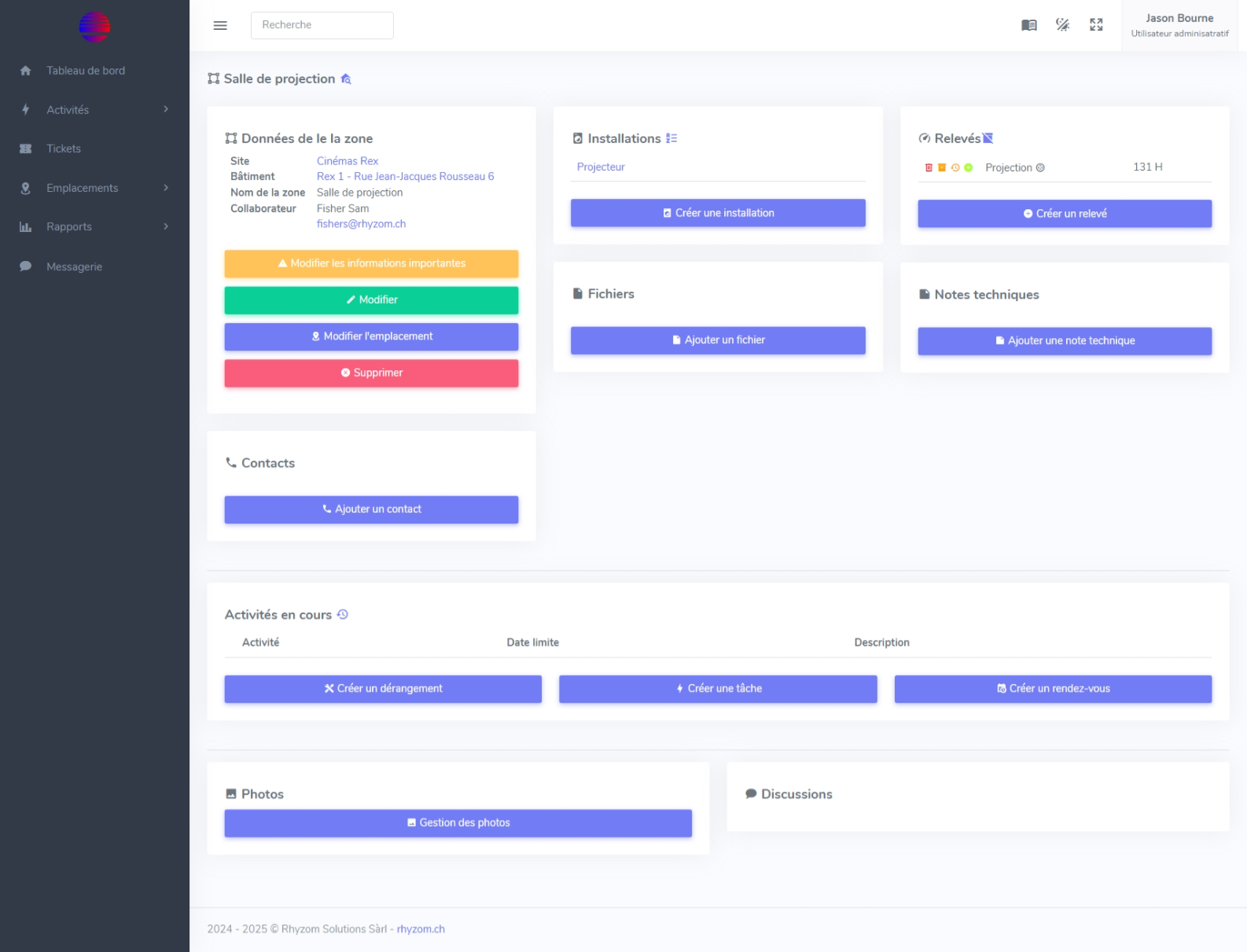Enter fullscreen with the expand arrows icon

1096,25
